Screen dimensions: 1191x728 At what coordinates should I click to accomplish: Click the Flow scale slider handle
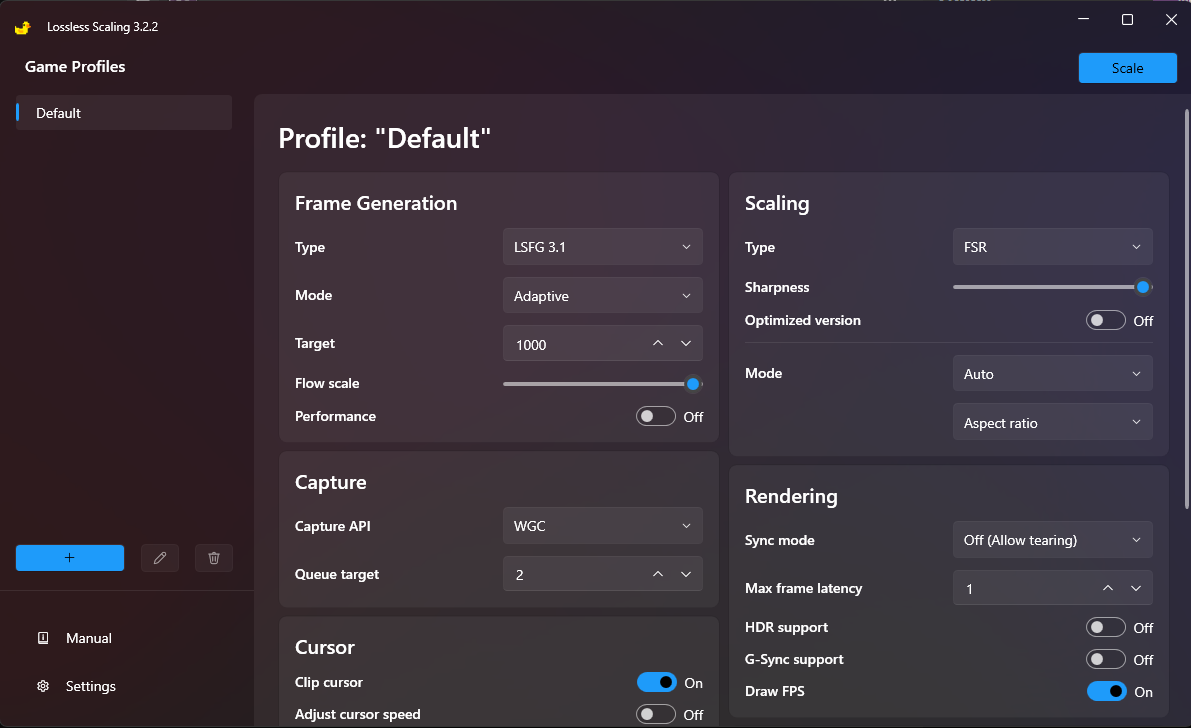[693, 384]
